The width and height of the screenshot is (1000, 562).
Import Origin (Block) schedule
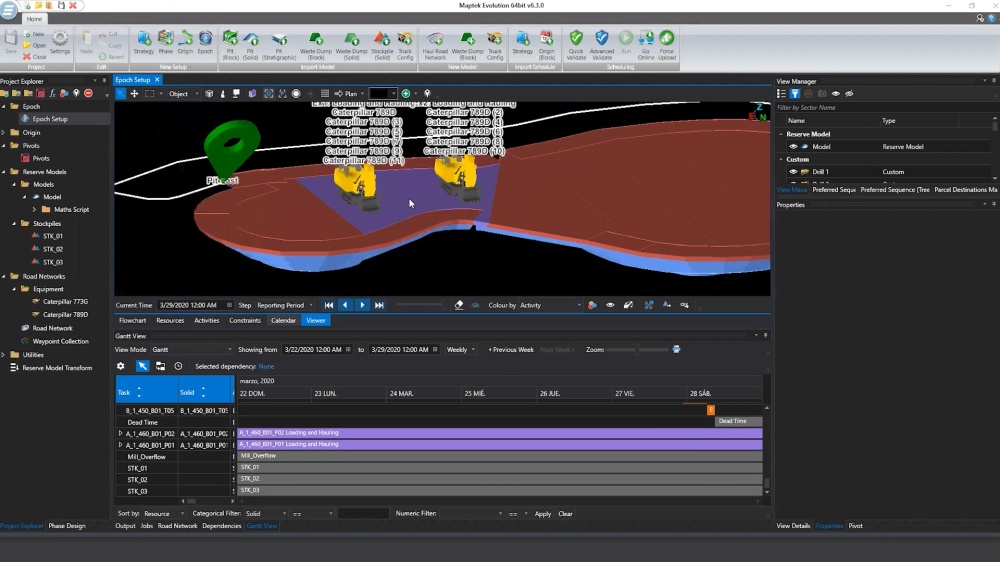(547, 45)
